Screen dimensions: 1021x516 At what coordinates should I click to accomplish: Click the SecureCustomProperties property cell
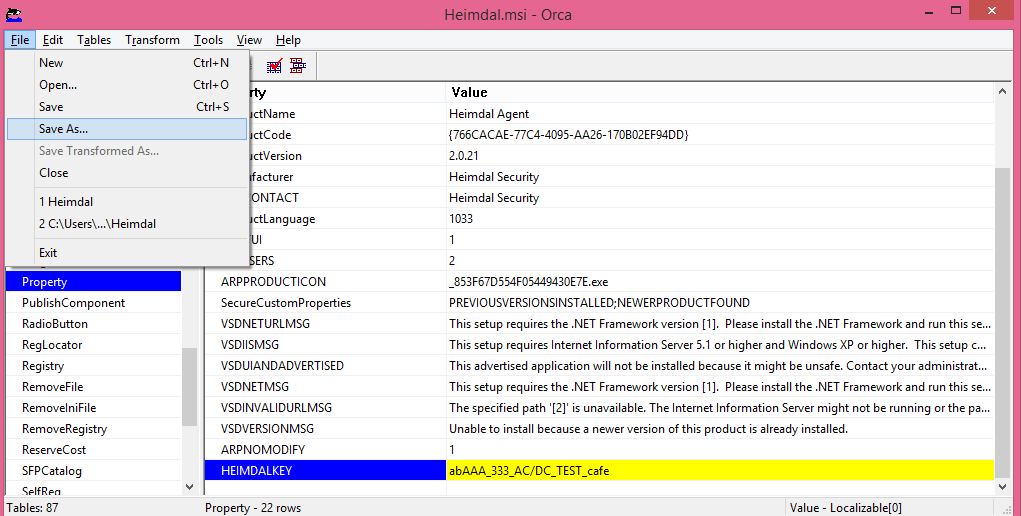(x=326, y=303)
